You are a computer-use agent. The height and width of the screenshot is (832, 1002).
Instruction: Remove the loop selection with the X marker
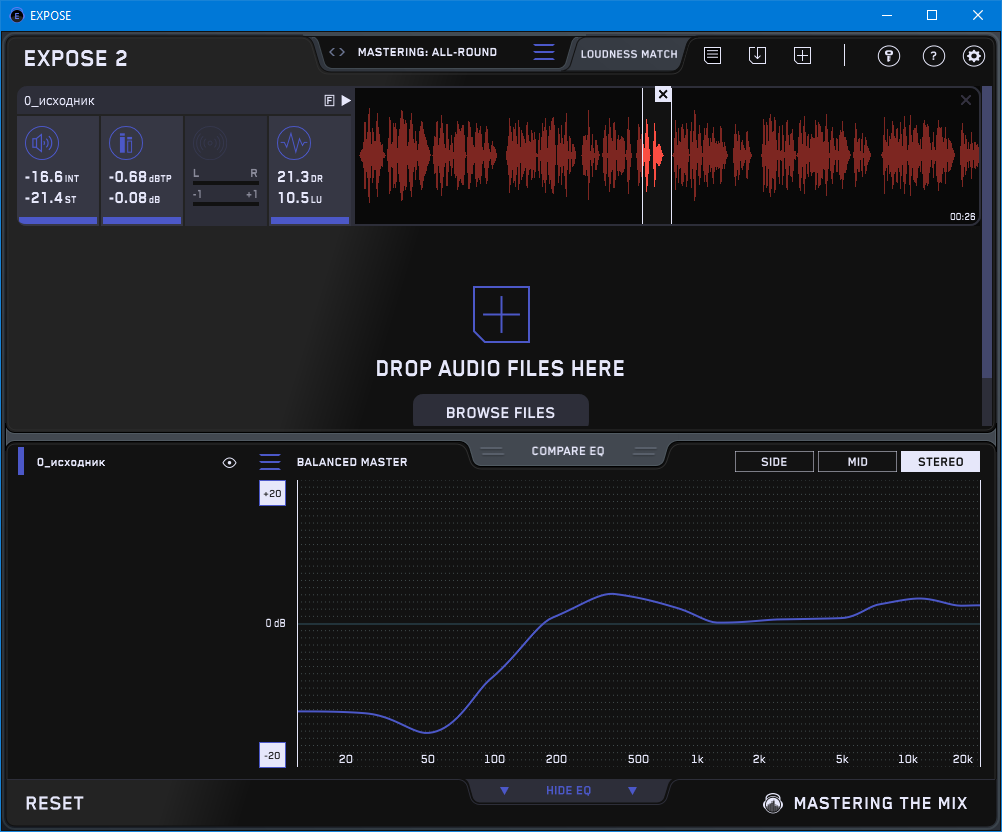coord(663,95)
